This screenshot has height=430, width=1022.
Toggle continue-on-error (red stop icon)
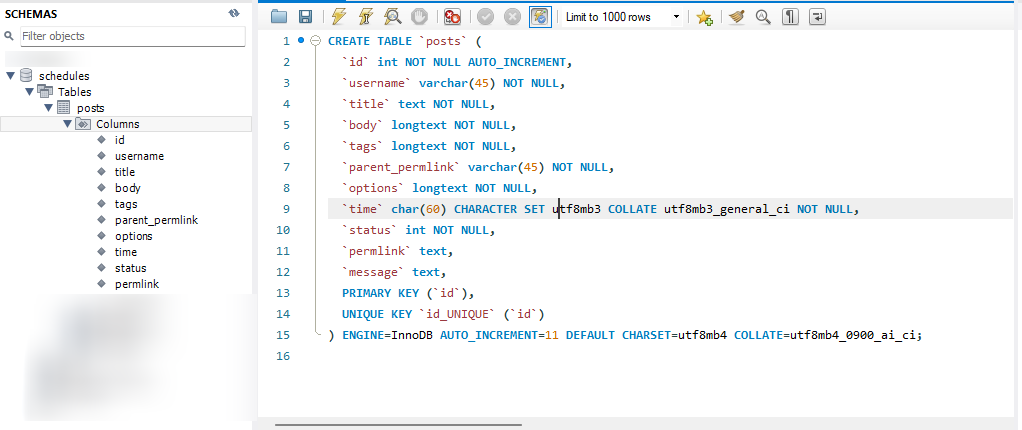click(x=452, y=17)
